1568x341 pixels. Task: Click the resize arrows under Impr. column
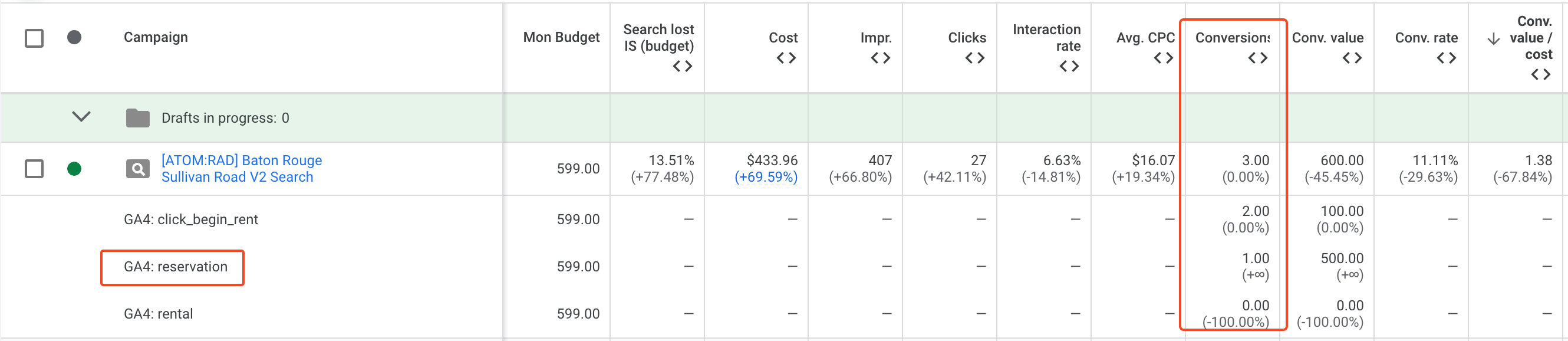pyautogui.click(x=880, y=58)
